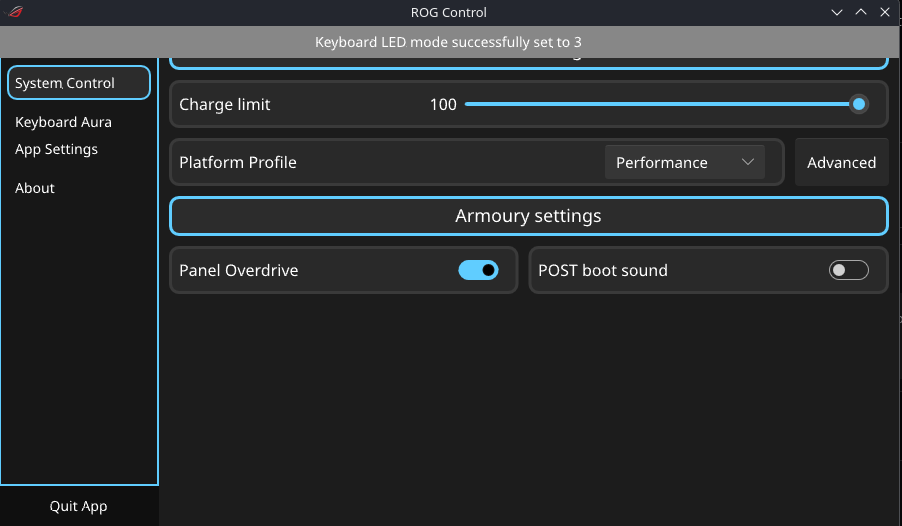Open the Platform Profile Performance combo box

point(685,162)
